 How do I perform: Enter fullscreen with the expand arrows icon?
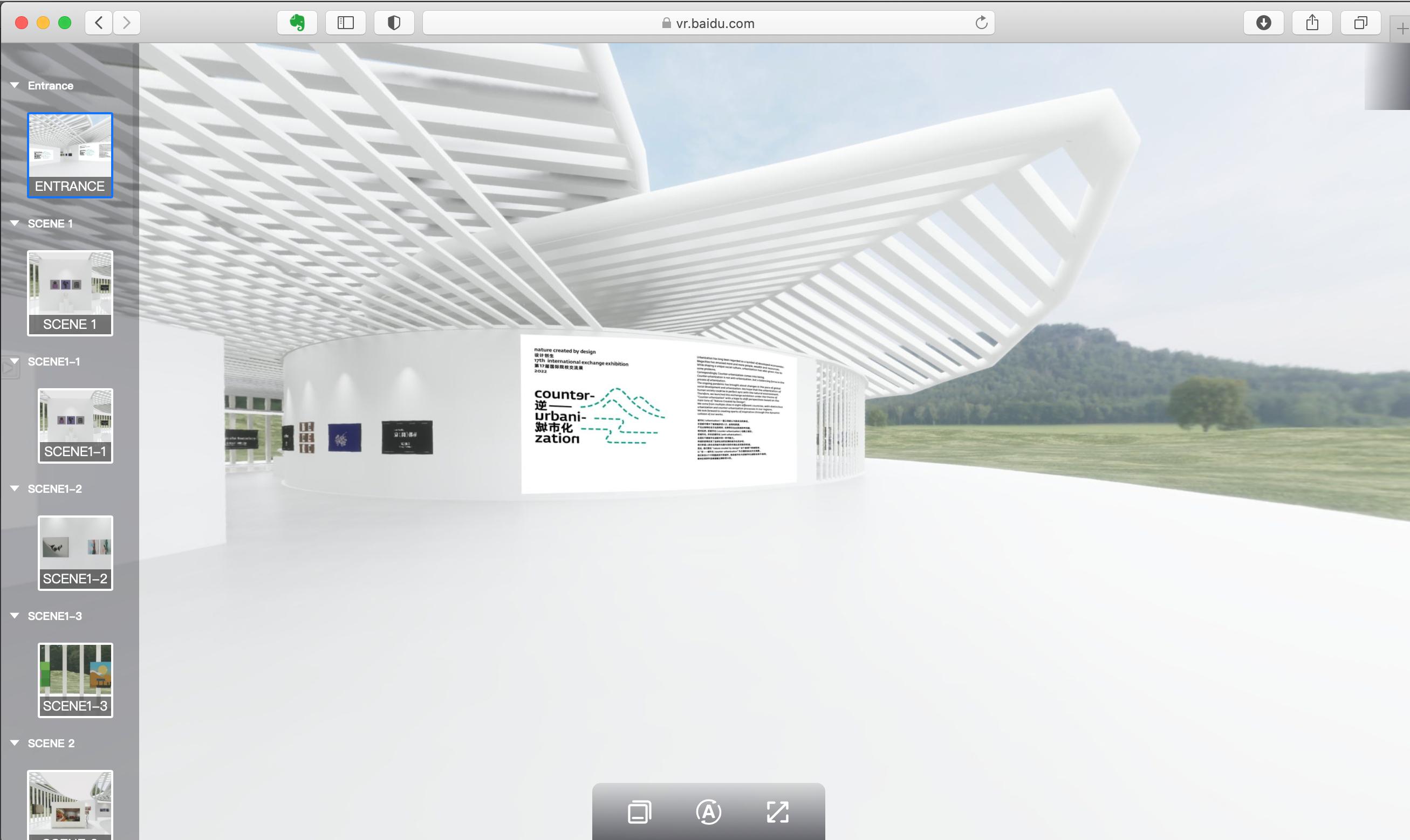[x=777, y=812]
